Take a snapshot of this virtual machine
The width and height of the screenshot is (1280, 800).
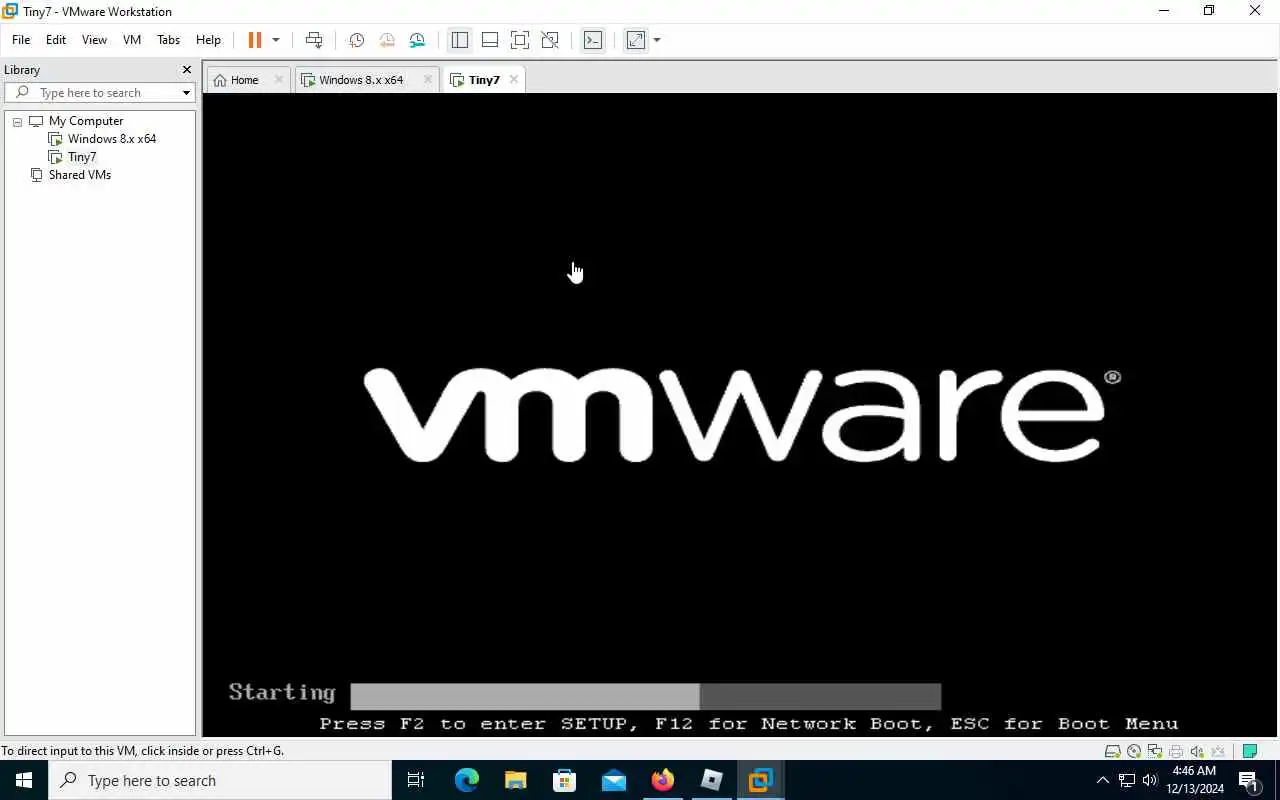[x=356, y=40]
